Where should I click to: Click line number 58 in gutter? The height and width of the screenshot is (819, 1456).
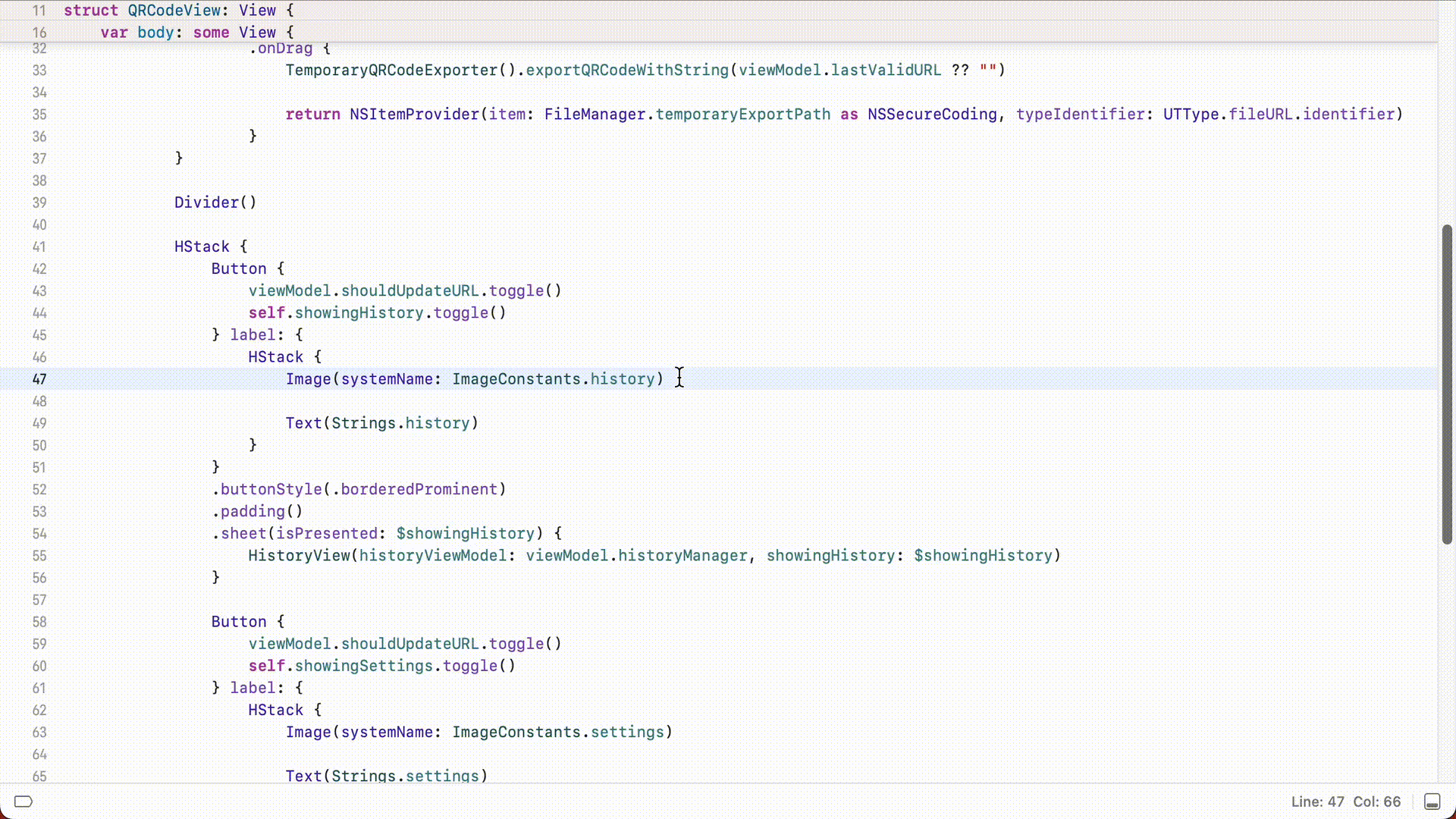click(x=39, y=622)
